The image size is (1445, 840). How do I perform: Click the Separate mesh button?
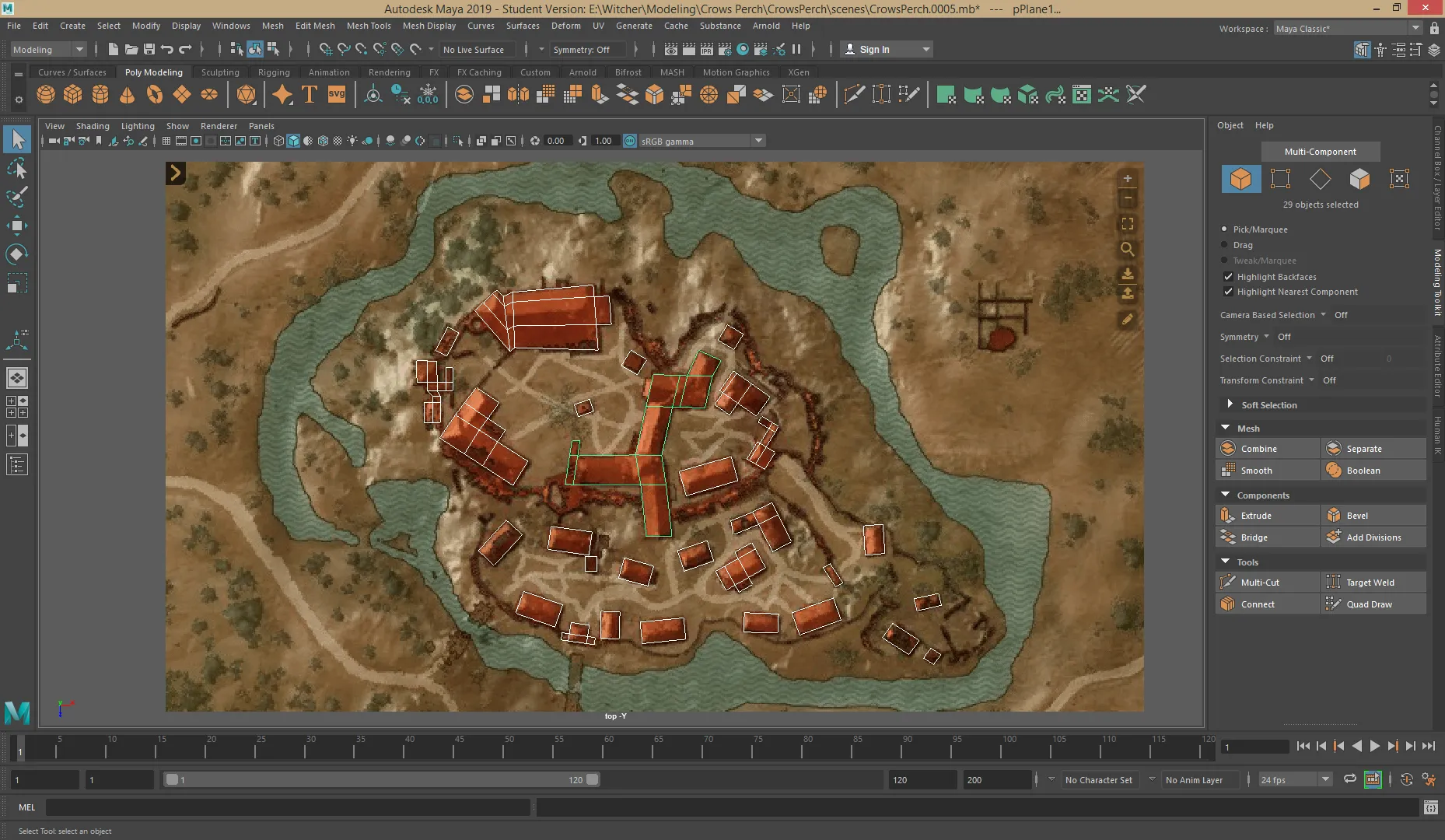1373,449
